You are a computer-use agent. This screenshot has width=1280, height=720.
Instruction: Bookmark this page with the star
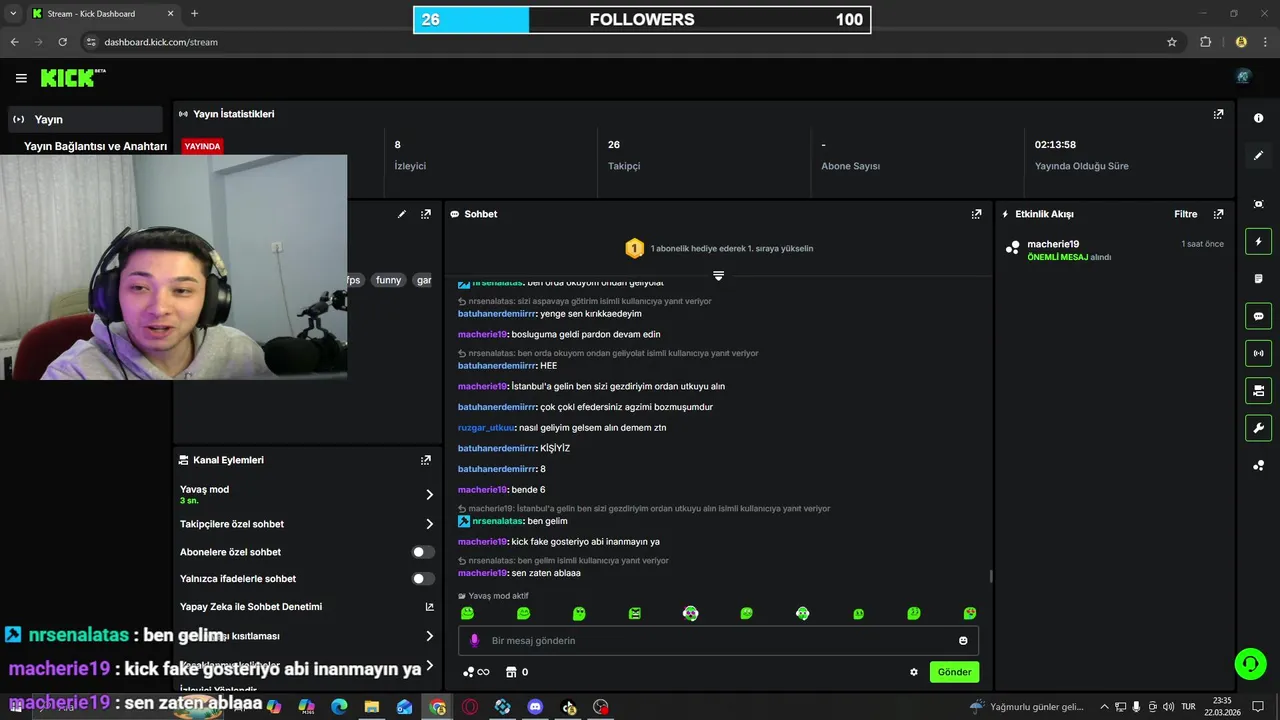point(1172,42)
